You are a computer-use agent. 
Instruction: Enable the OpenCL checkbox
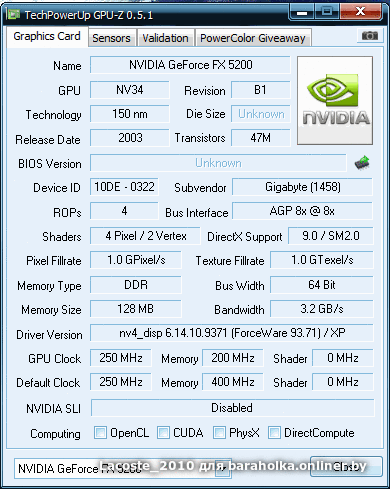100,433
